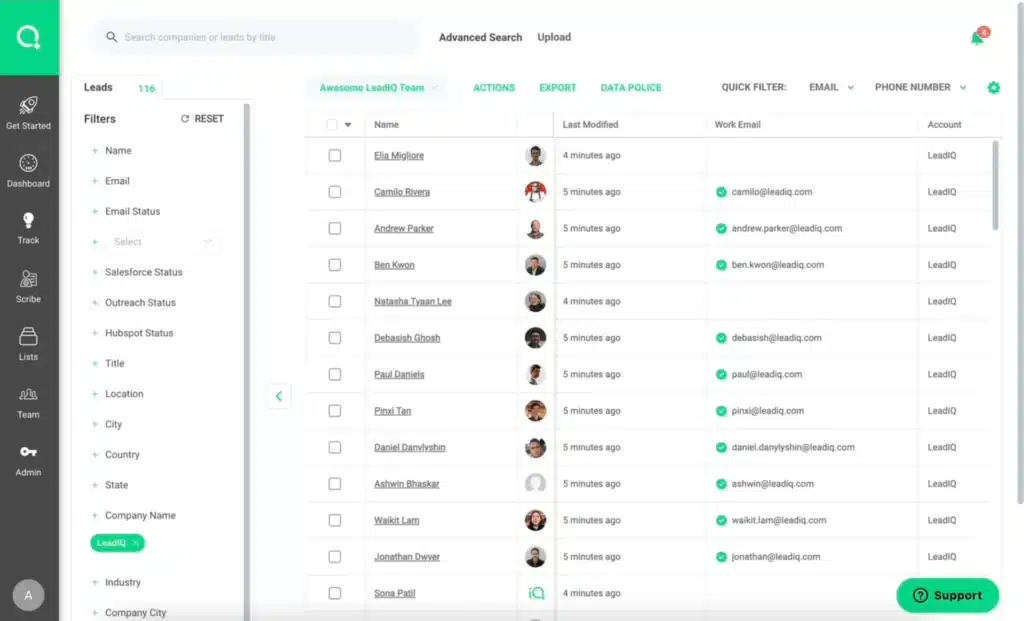Open Get Started rocket icon
1024x621 pixels.
(x=28, y=105)
